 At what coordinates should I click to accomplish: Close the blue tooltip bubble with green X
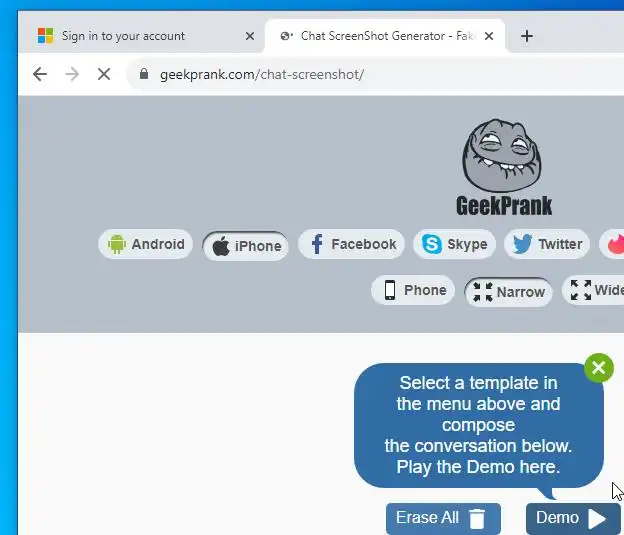click(x=599, y=368)
